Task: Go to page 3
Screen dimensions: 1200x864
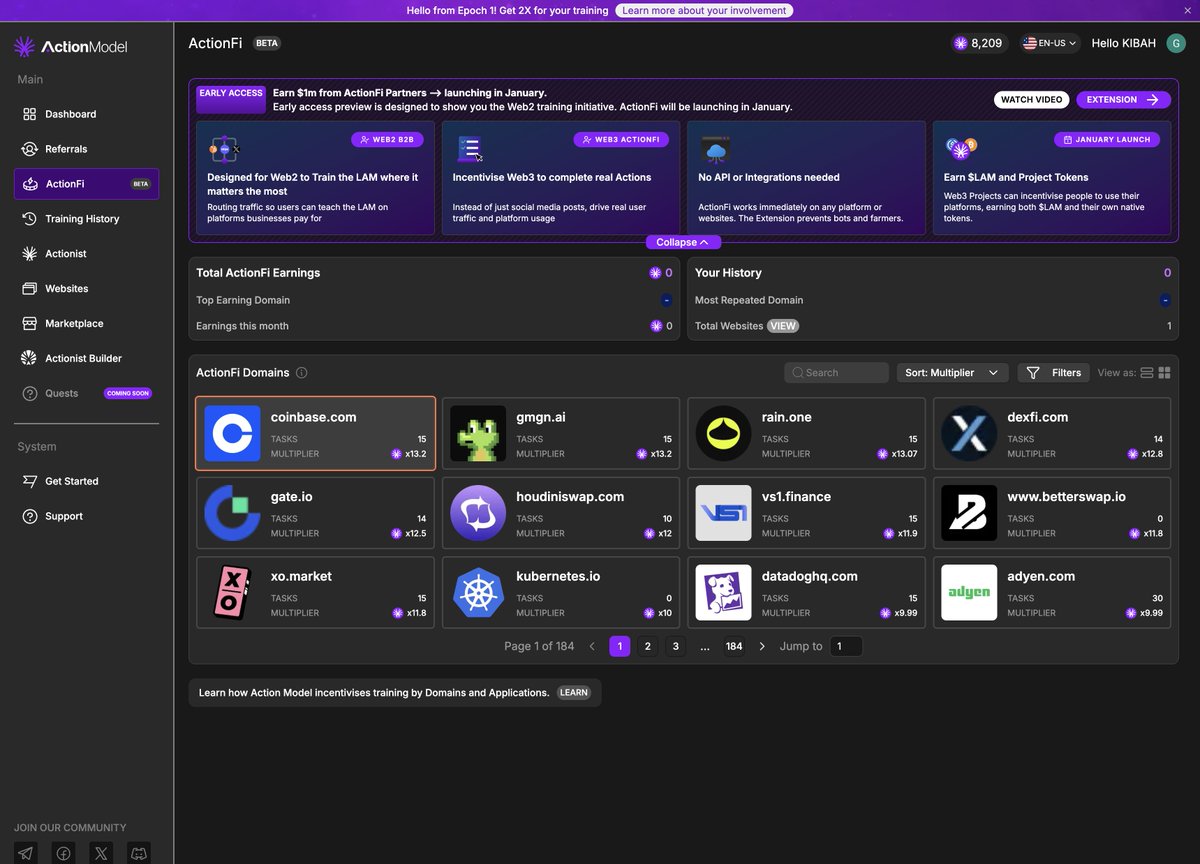Action: click(x=676, y=646)
